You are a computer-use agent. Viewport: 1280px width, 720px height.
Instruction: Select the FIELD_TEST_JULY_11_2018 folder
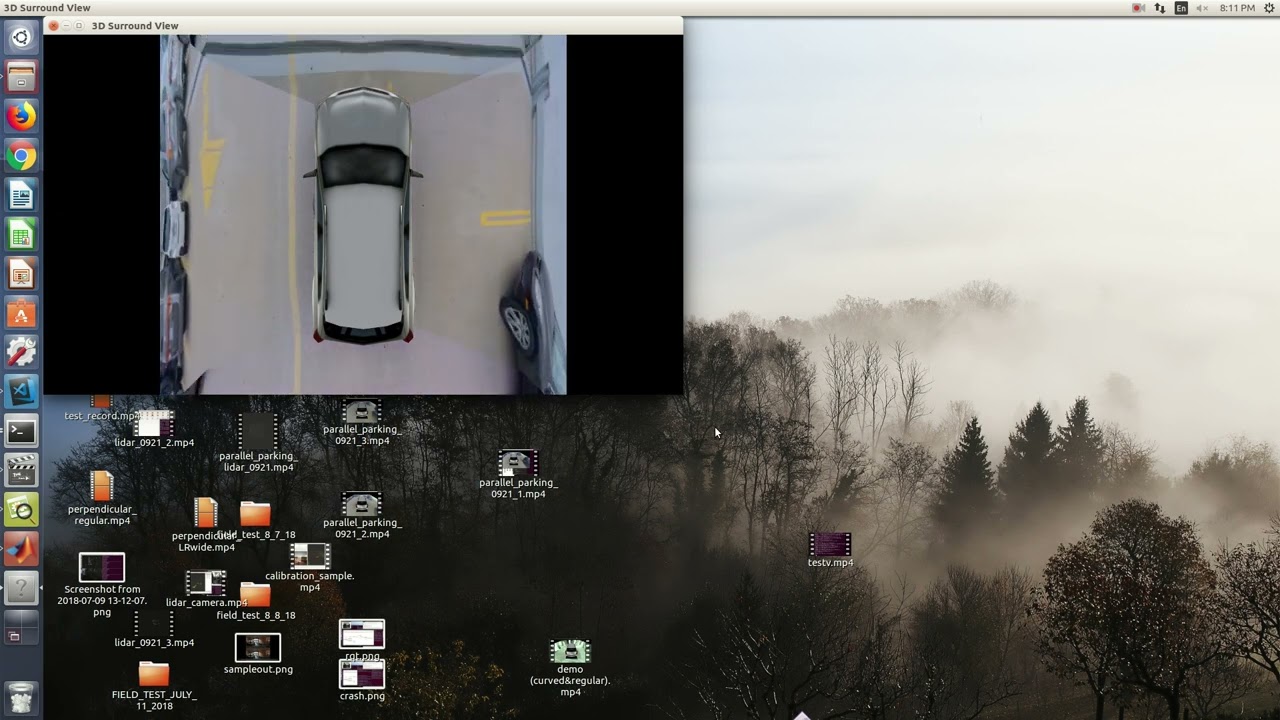click(154, 687)
